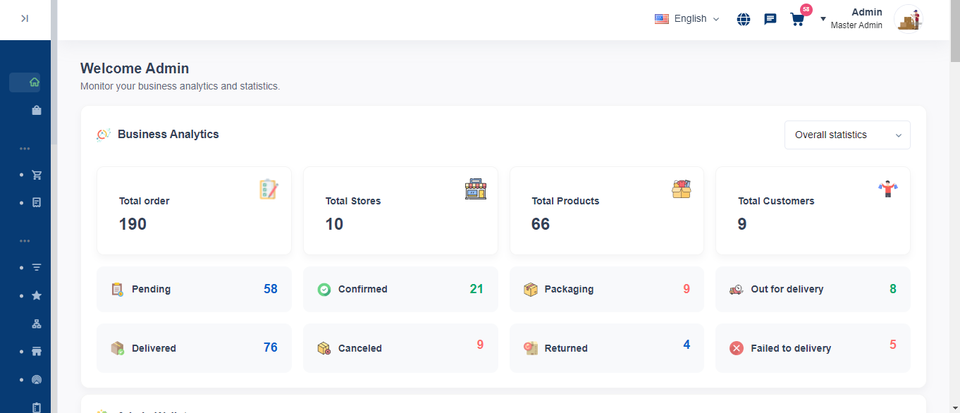Open the chat messages icon in header
This screenshot has height=413, width=960.
tap(770, 19)
